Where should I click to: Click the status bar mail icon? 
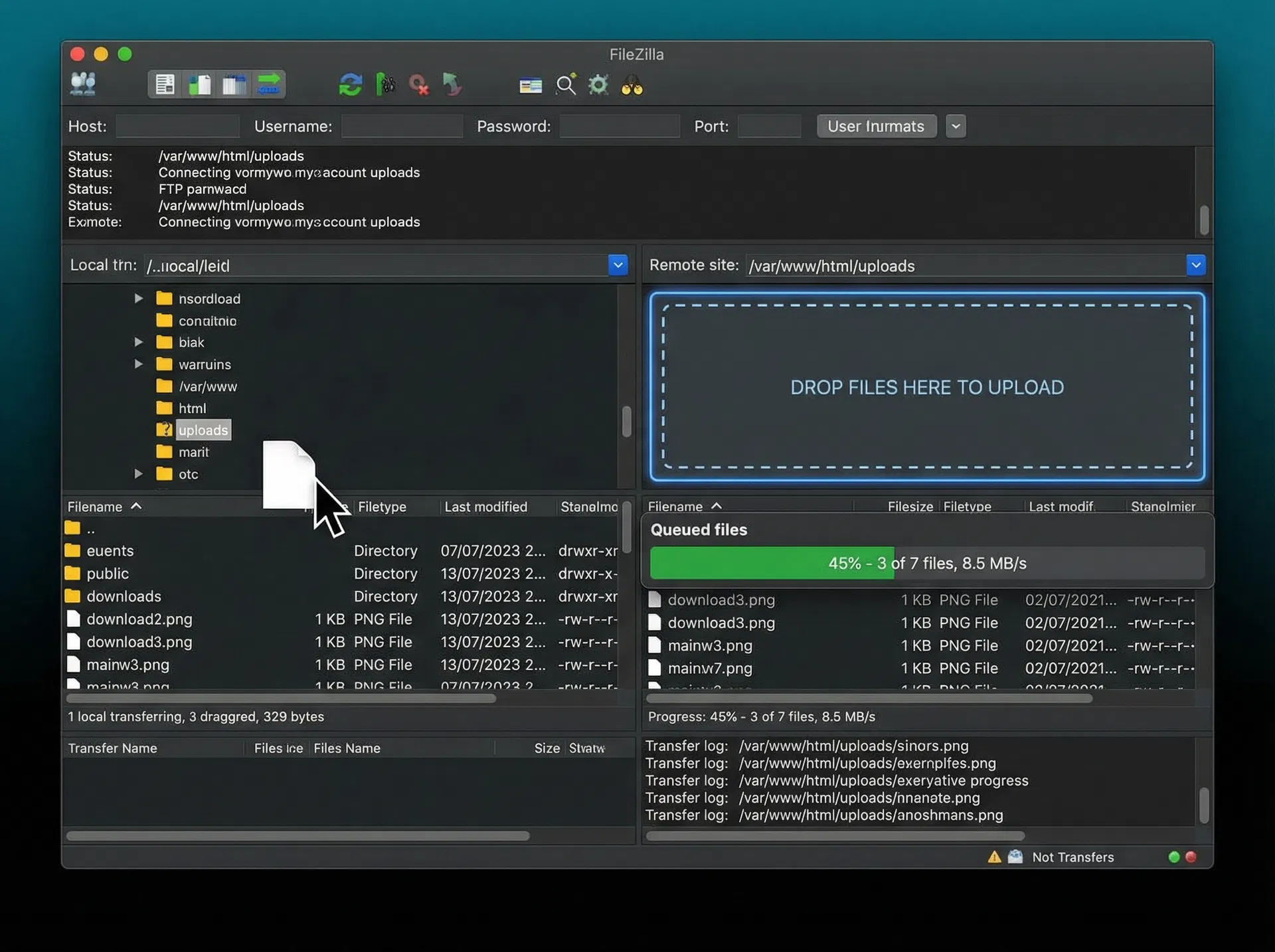tap(1015, 857)
